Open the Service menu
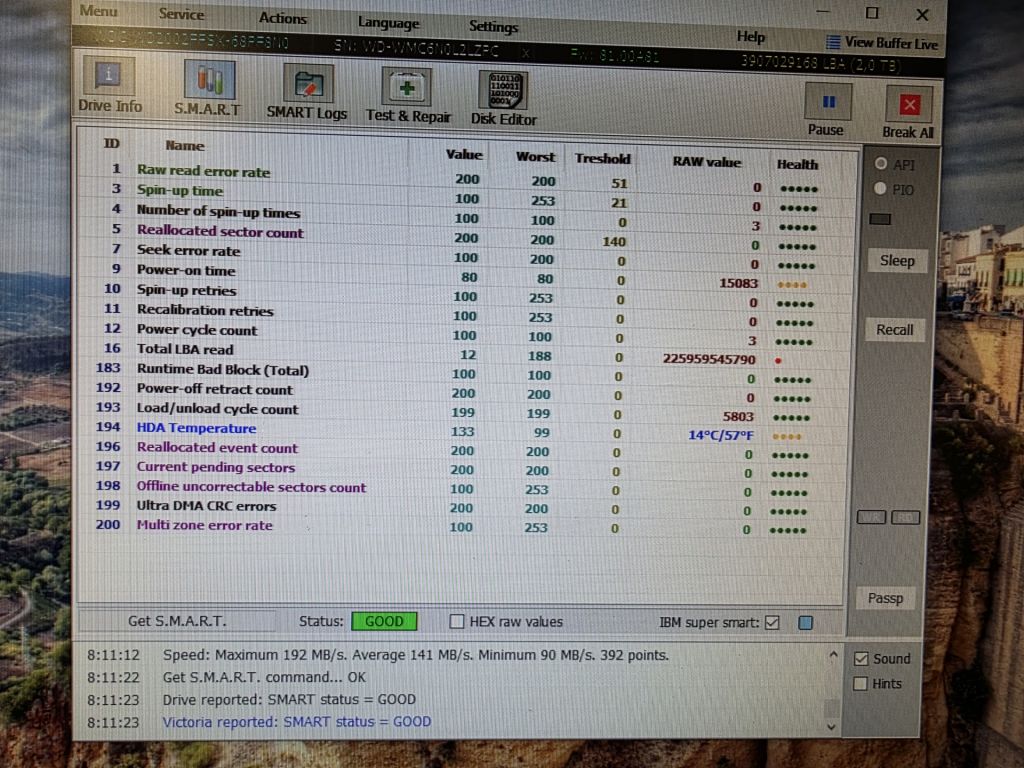 (x=182, y=14)
